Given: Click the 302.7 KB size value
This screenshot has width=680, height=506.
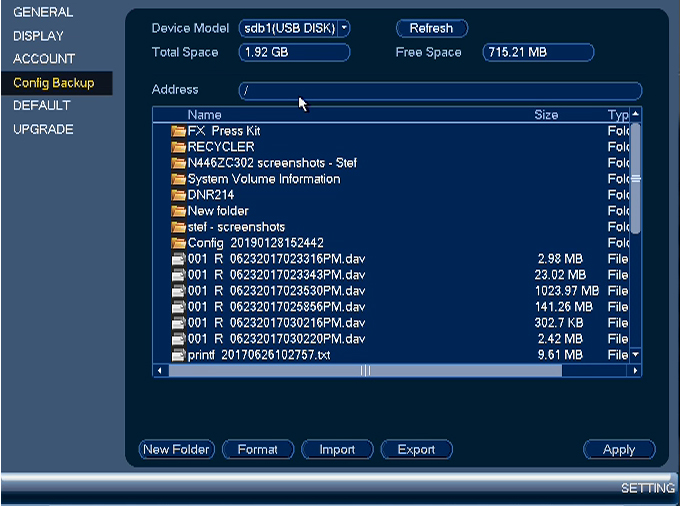Looking at the screenshot, I should [559, 323].
